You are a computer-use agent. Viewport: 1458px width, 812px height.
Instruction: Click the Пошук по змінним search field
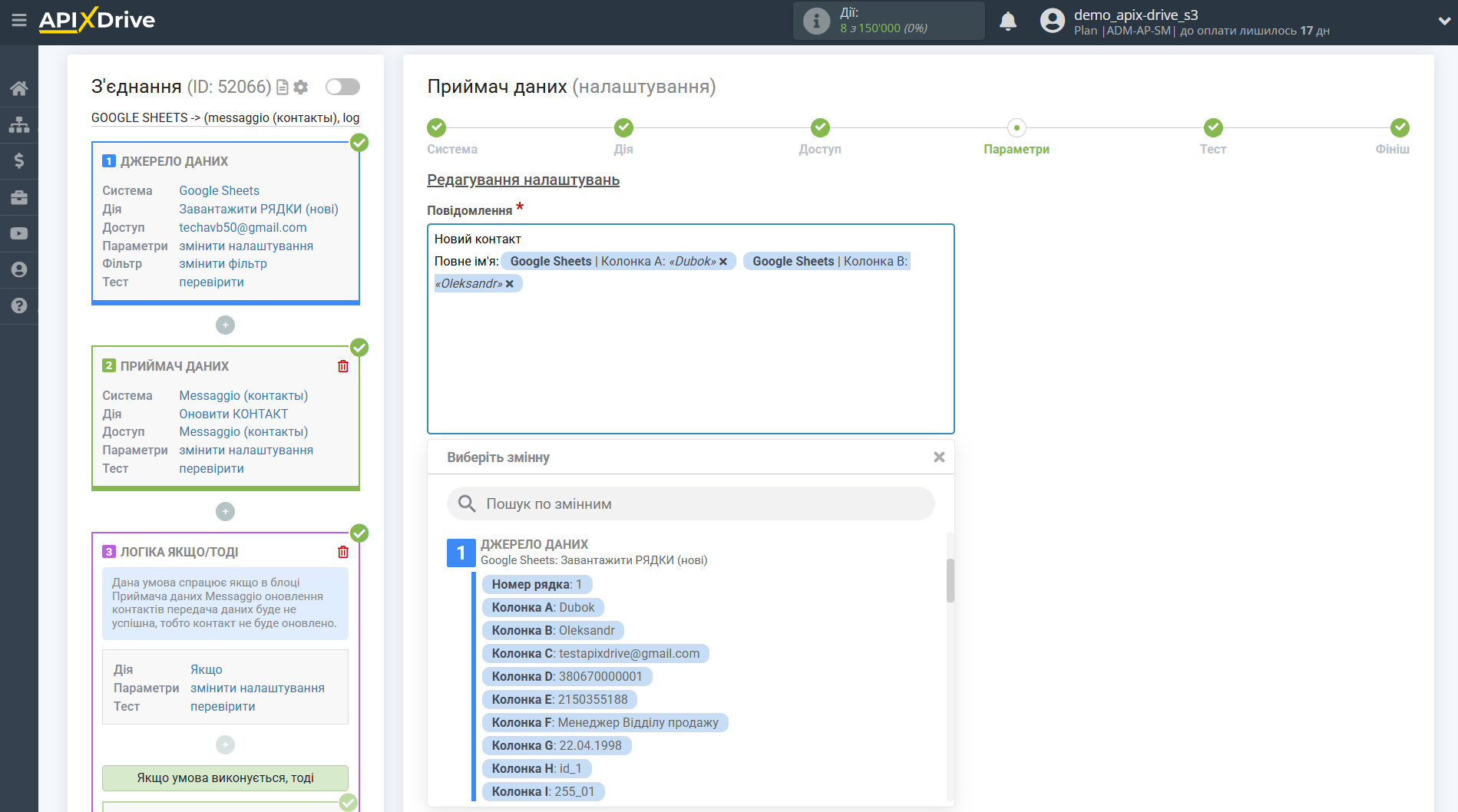click(691, 503)
